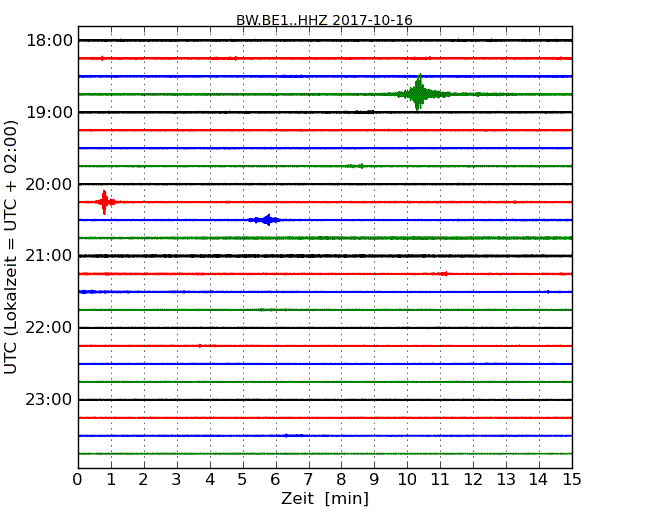Screen dimensions: 650x520
Task: Click the small red event near minute 11
Action: point(441,274)
